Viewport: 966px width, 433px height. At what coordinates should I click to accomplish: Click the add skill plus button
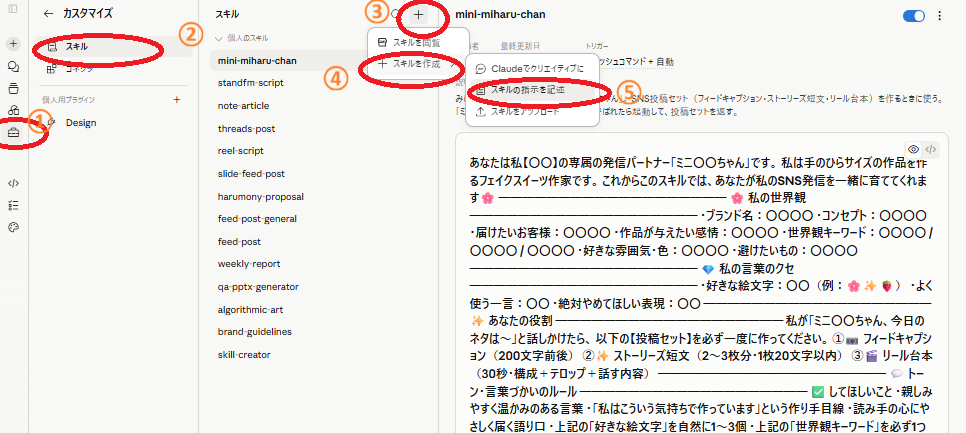(x=418, y=15)
